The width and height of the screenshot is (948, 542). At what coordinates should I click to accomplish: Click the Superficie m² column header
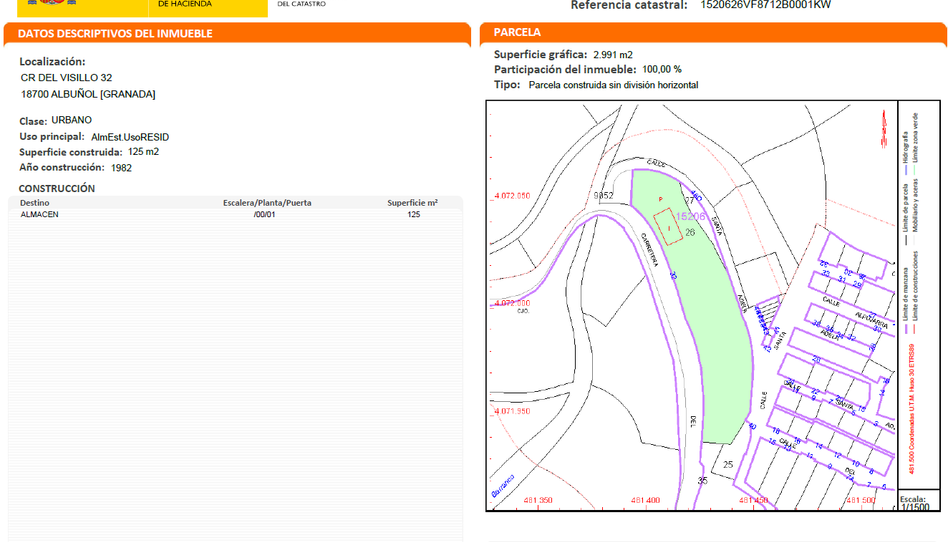tap(412, 203)
